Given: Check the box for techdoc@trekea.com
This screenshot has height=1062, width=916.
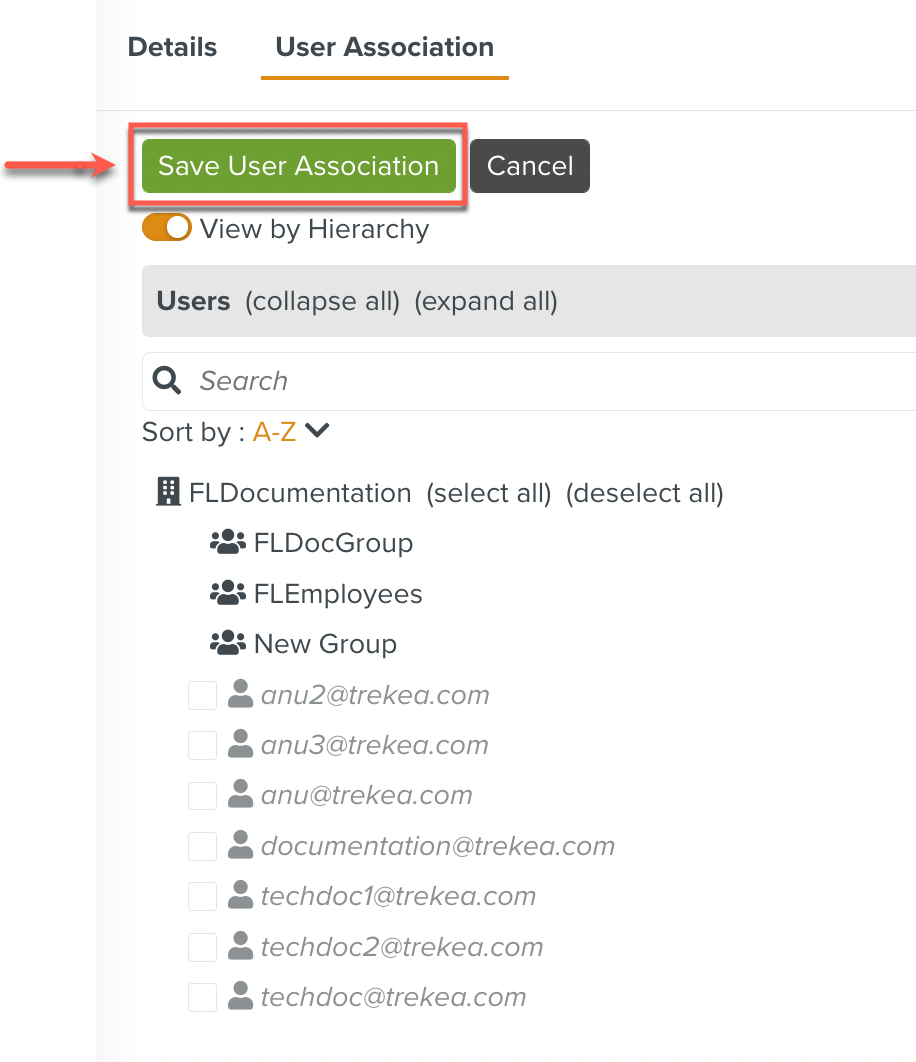Looking at the screenshot, I should 202,998.
